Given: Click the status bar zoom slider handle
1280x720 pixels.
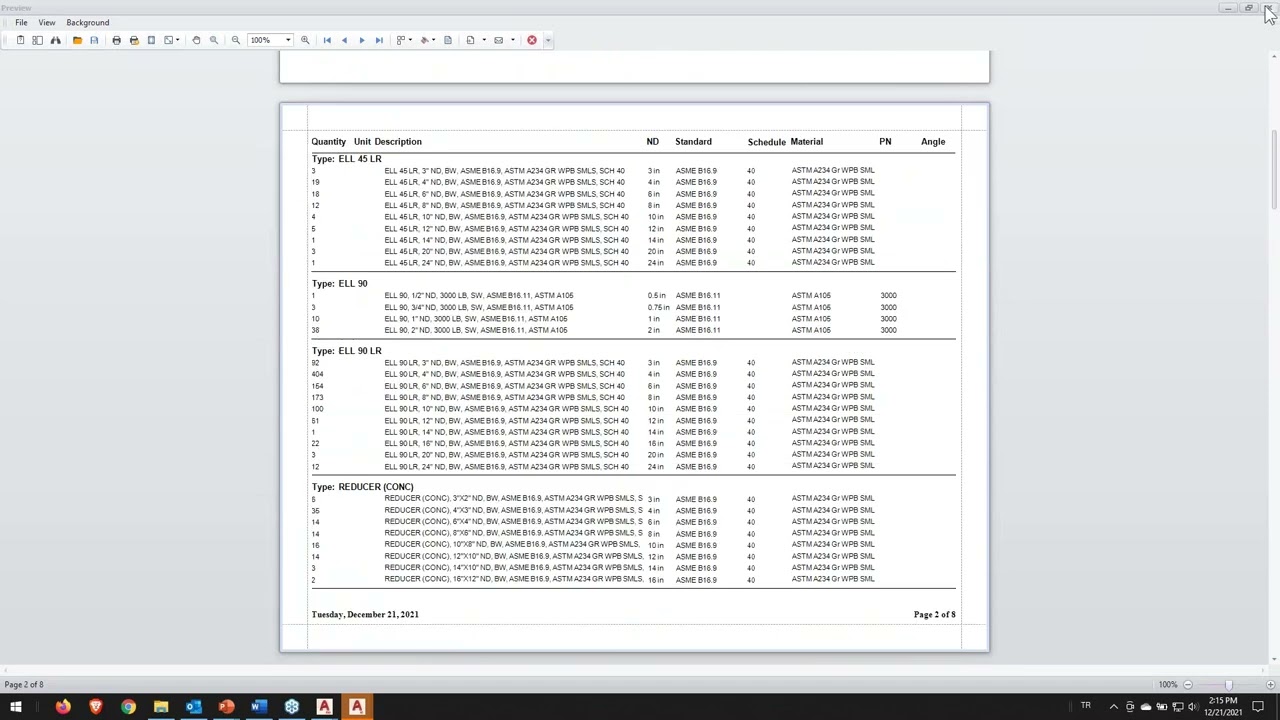Looking at the screenshot, I should click(x=1228, y=684).
